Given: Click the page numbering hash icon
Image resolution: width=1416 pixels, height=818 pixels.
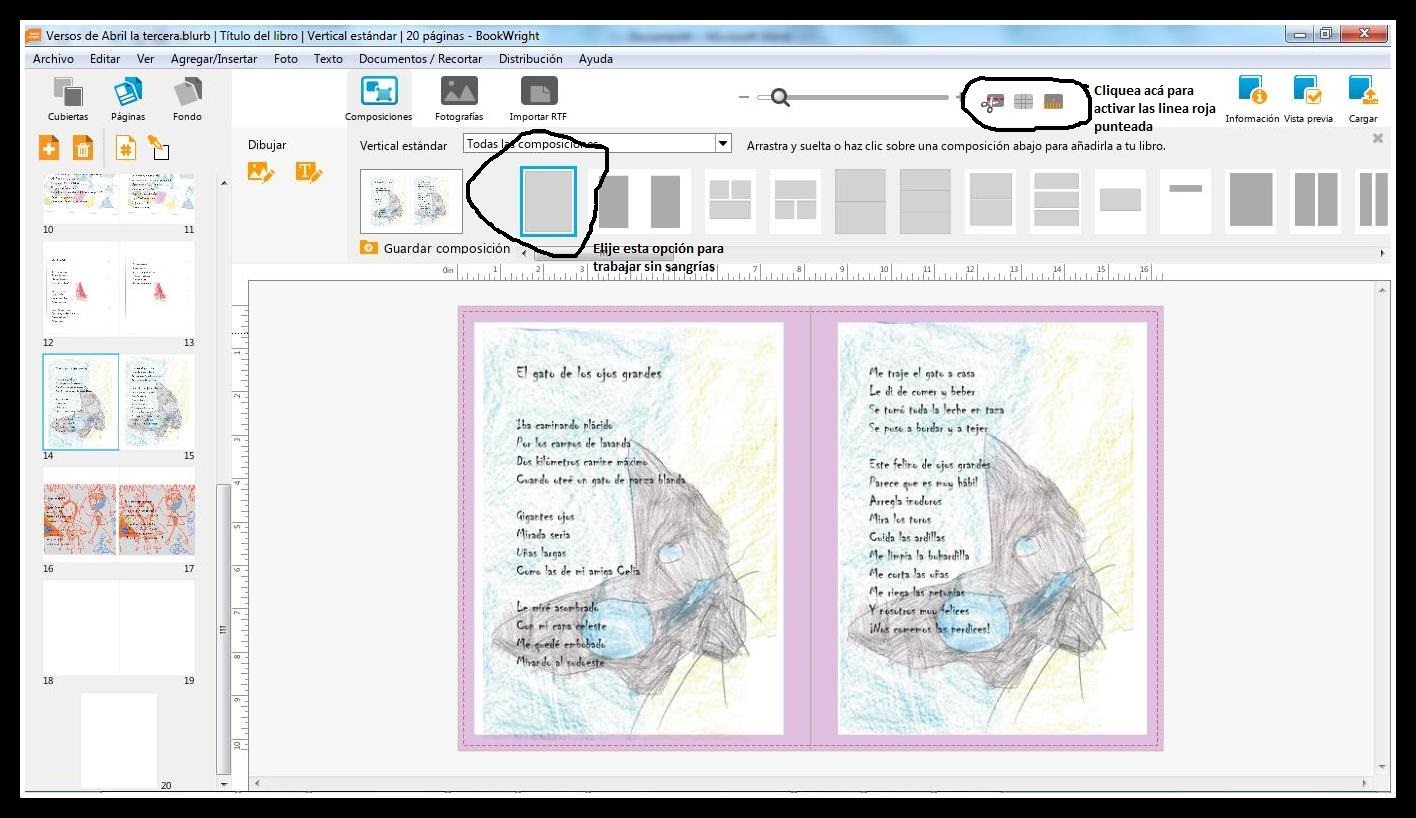Looking at the screenshot, I should [125, 148].
